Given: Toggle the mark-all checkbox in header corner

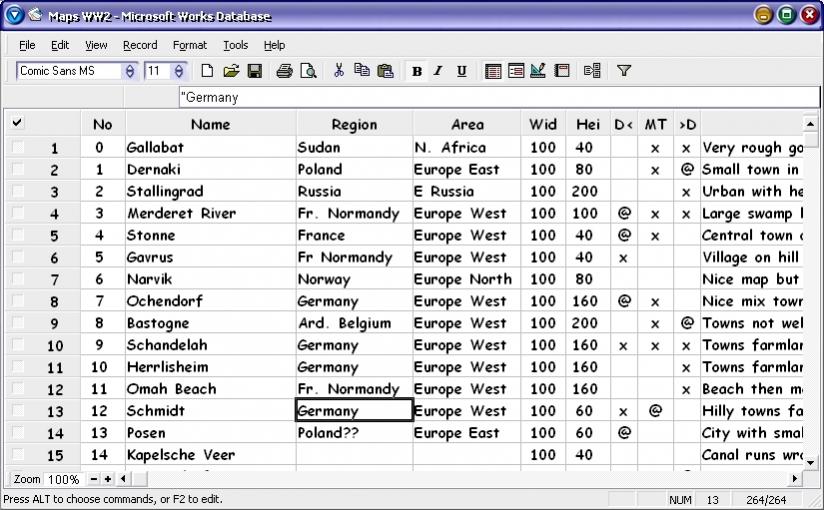Looking at the screenshot, I should click(x=17, y=123).
